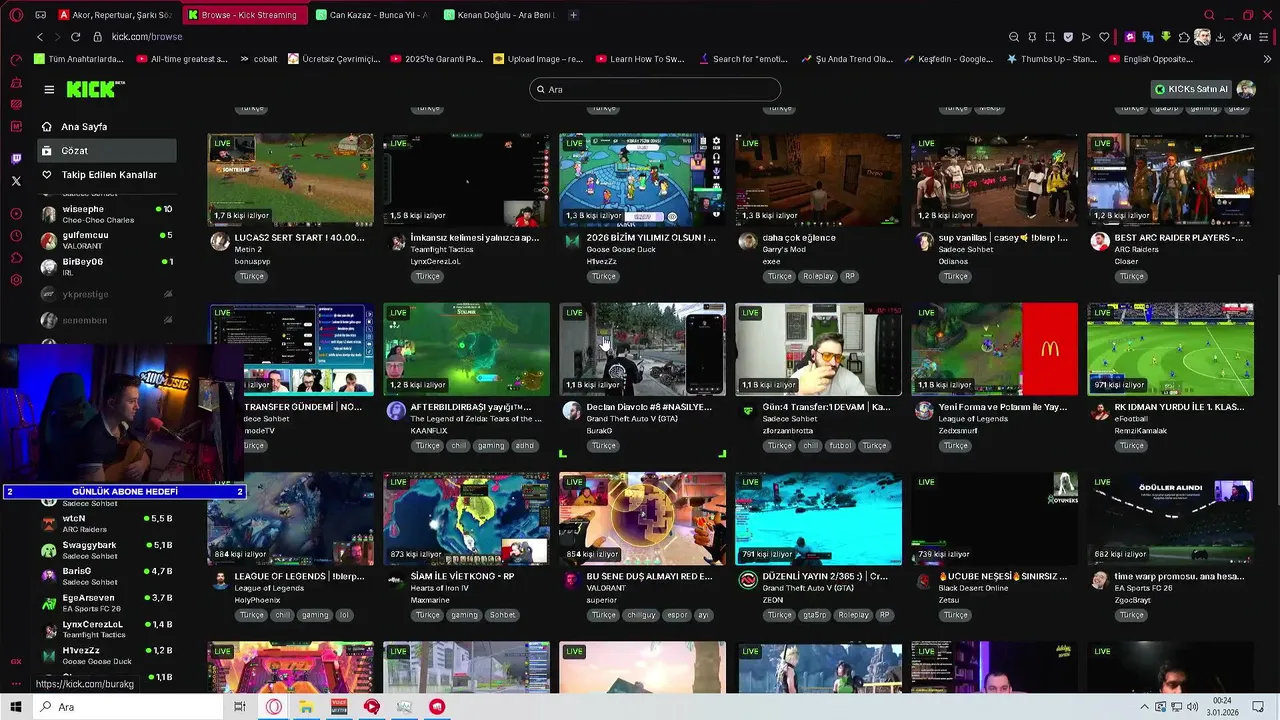Click the chillguy tag under BU SENE DUŞ ALMAYI
1280x720 pixels.
point(641,615)
